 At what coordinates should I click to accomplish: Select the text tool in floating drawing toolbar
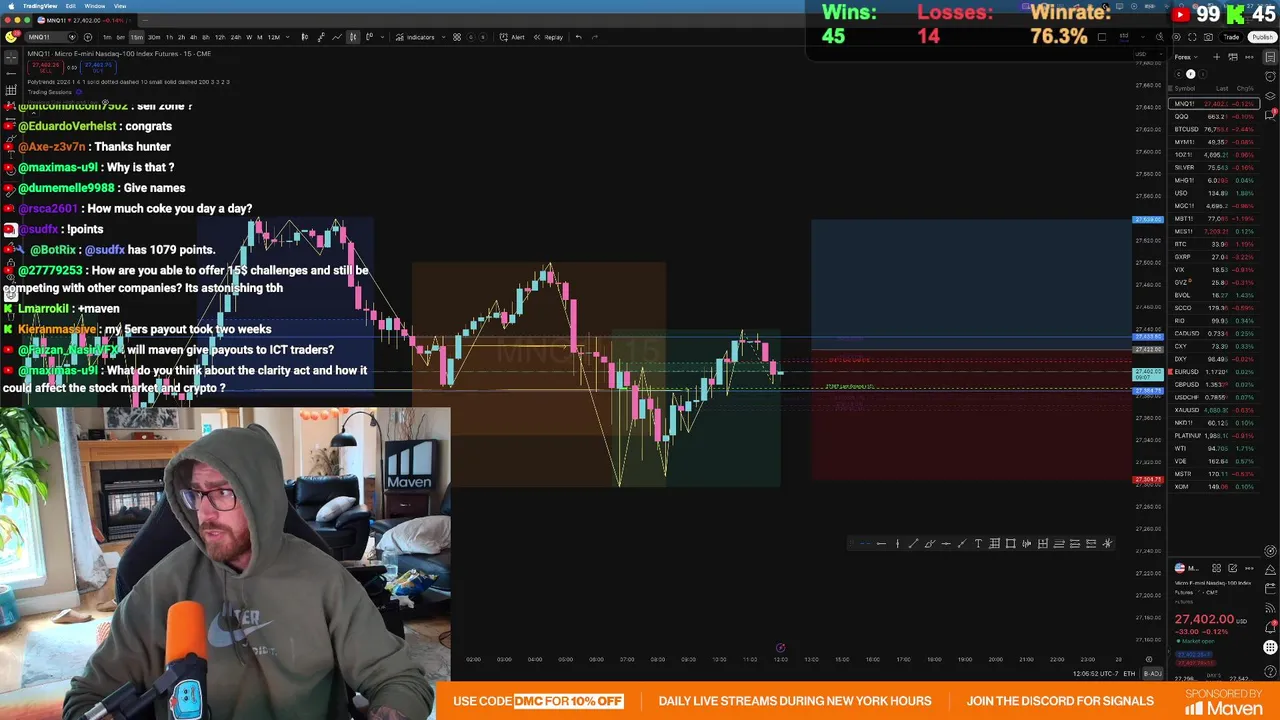pyautogui.click(x=978, y=544)
